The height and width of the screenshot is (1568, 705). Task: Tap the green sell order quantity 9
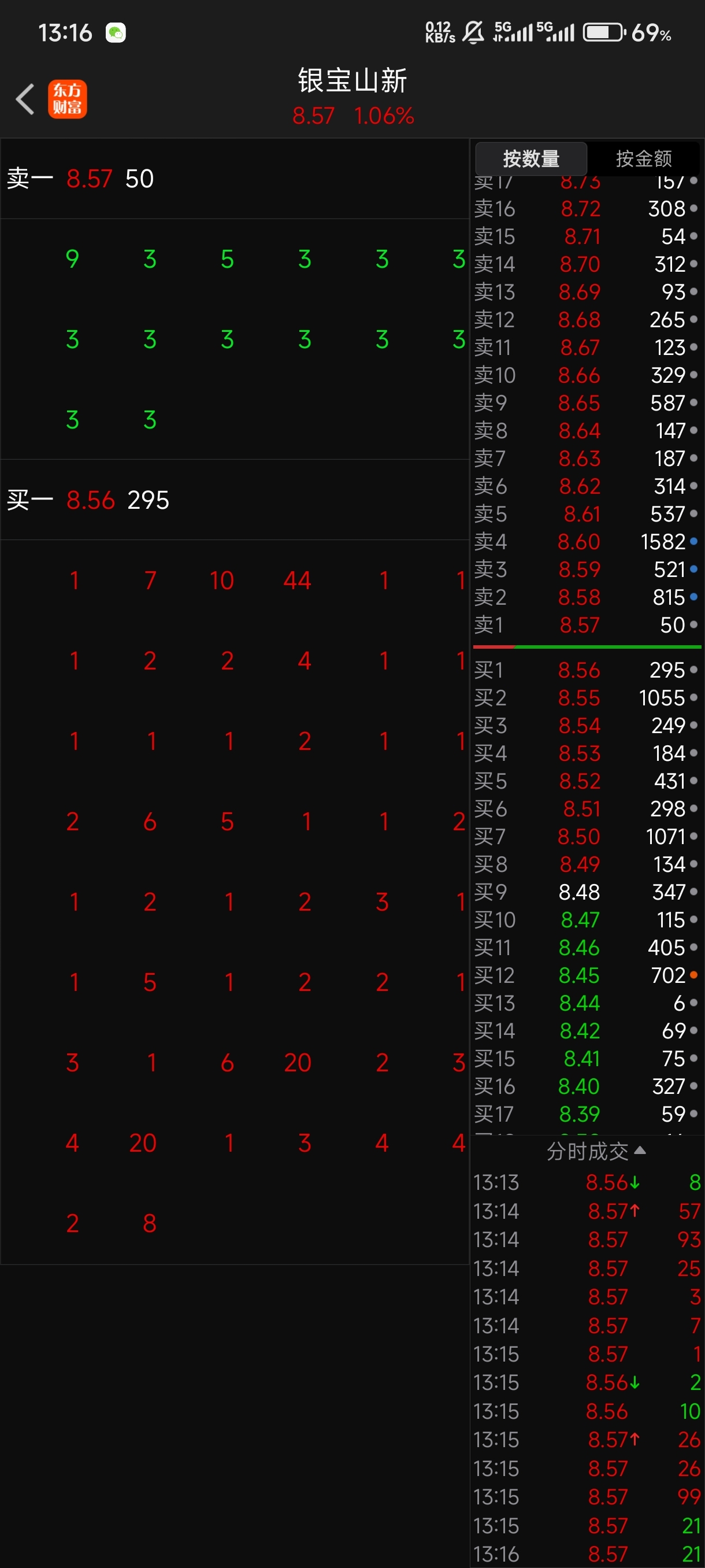point(72,259)
